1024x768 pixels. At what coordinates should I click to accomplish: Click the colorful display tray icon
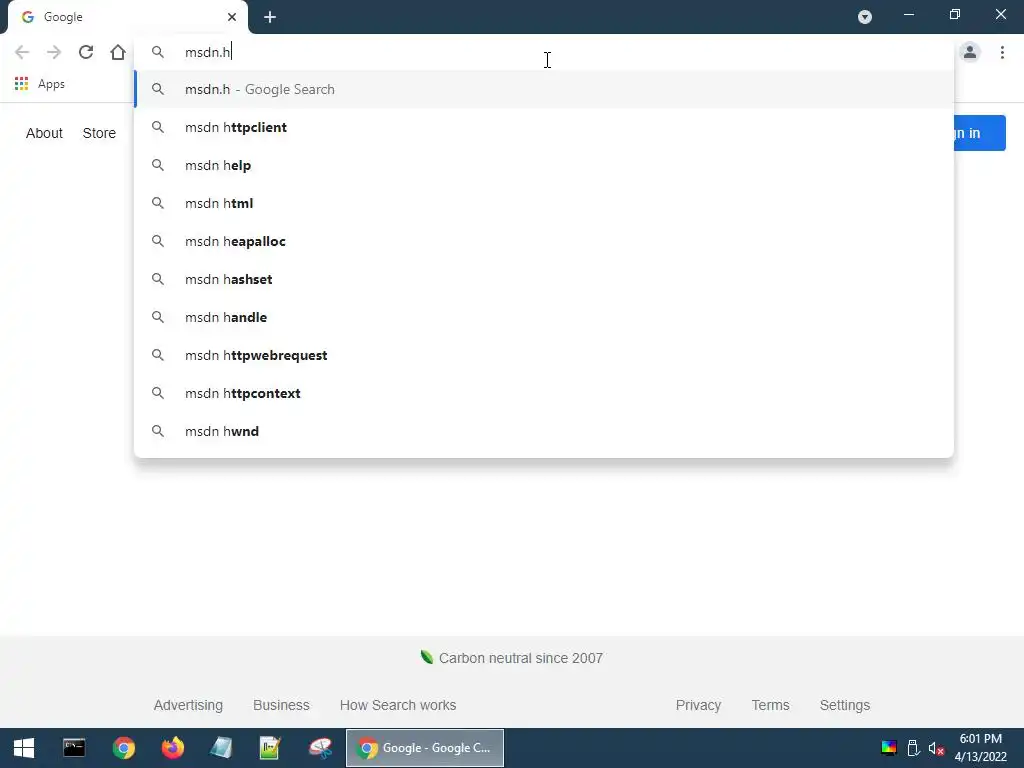click(889, 748)
